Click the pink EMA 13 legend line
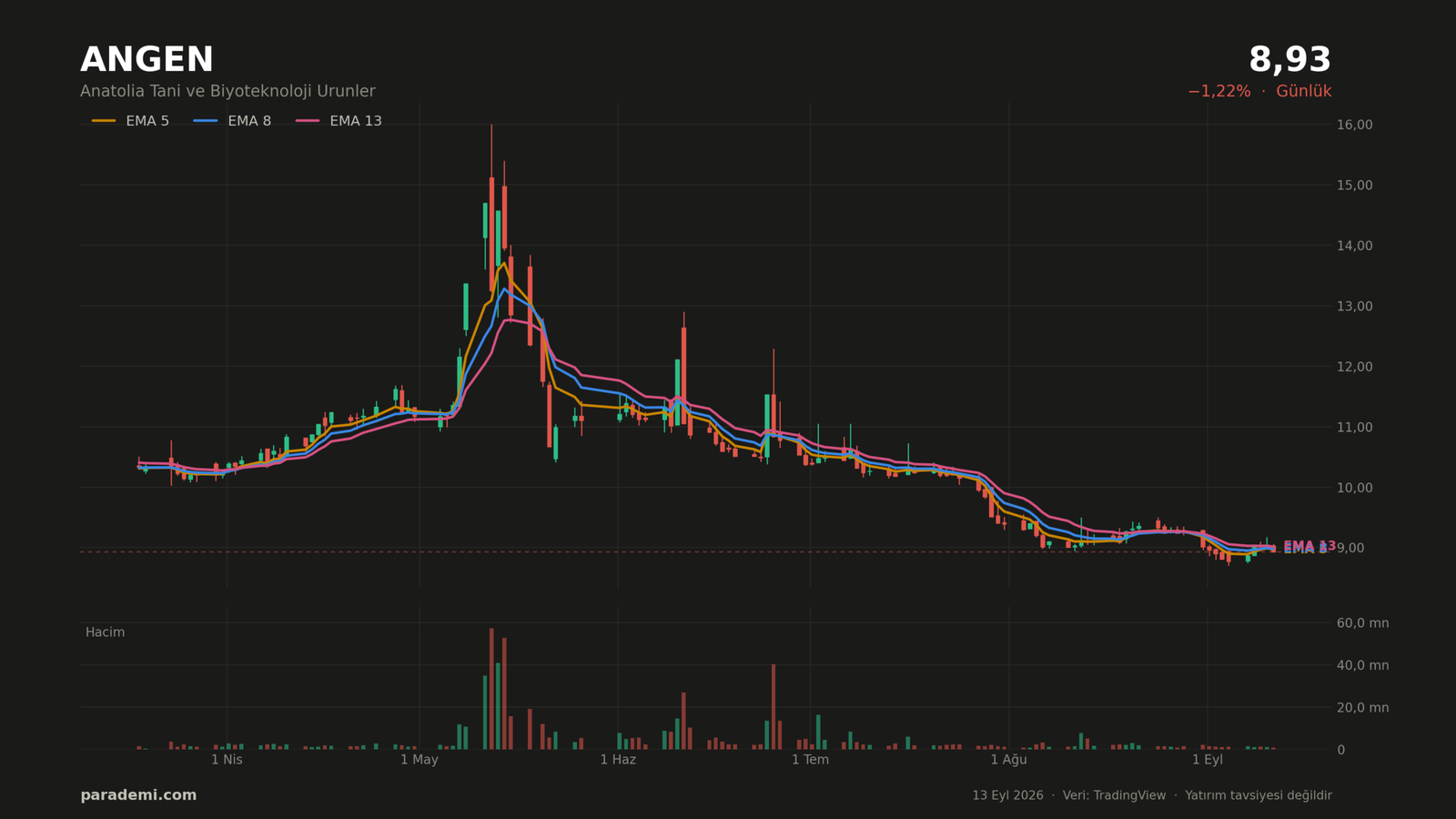The width and height of the screenshot is (1456, 819). 308,121
